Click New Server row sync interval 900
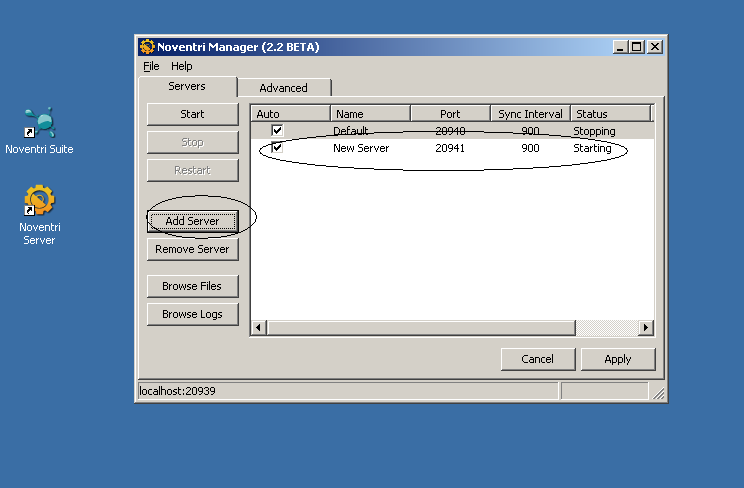The height and width of the screenshot is (488, 744). click(x=530, y=148)
